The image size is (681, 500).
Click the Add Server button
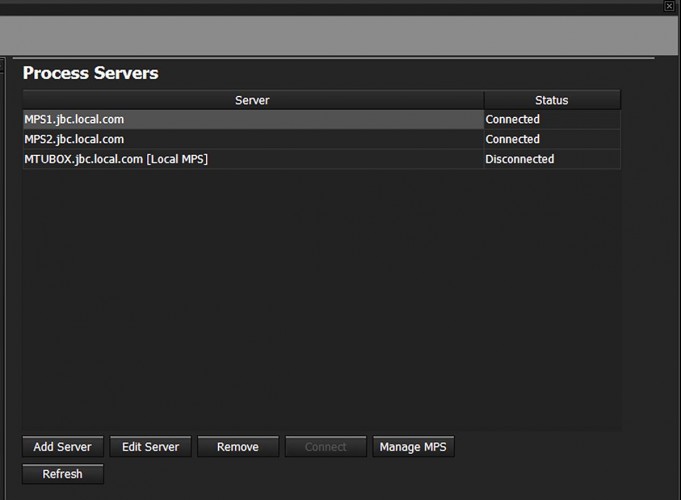point(63,447)
